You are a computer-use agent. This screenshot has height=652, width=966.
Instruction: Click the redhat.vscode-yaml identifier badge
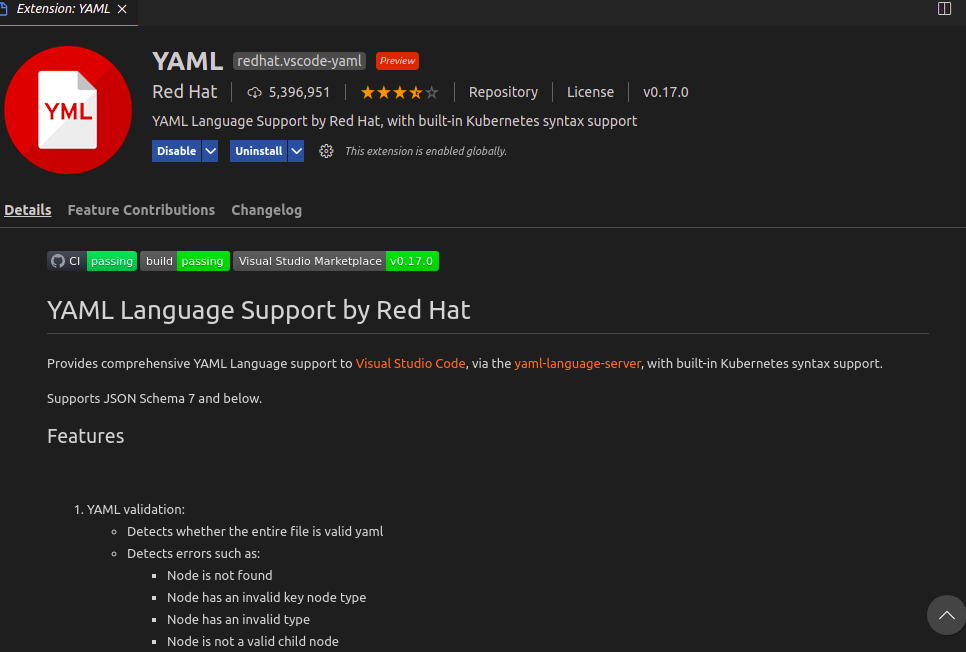tap(299, 61)
